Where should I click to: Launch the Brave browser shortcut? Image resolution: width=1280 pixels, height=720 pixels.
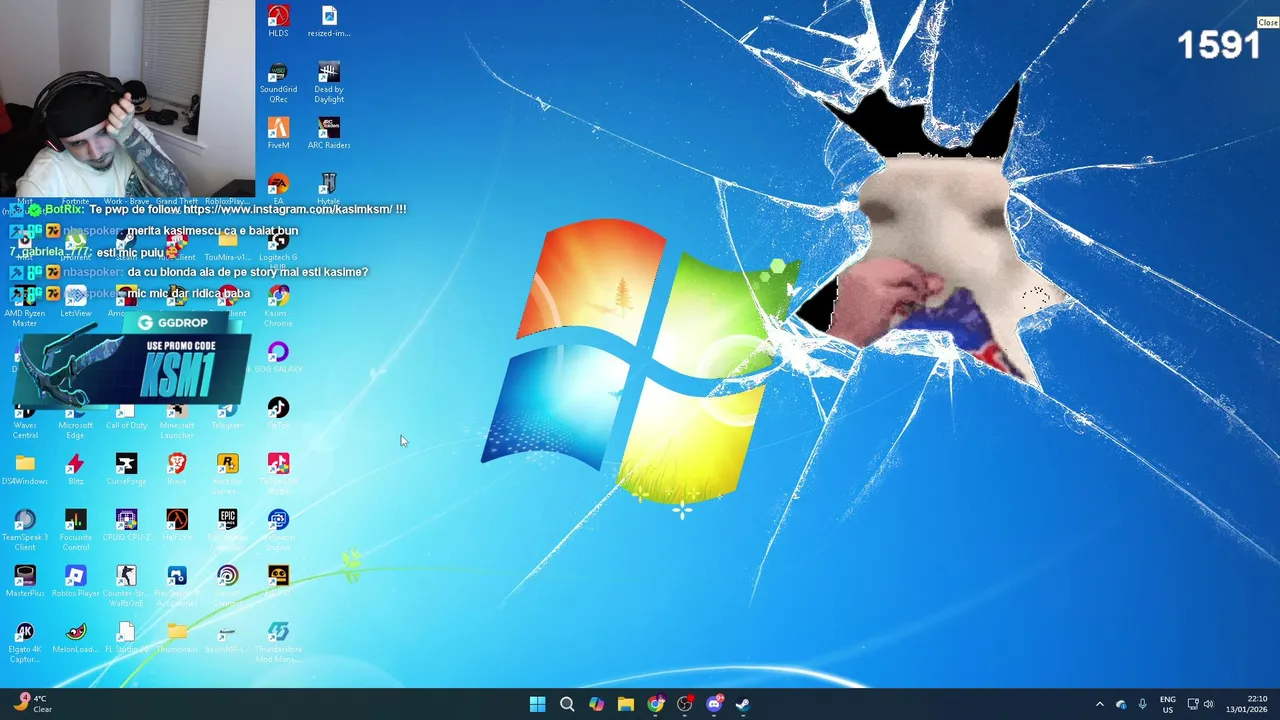[x=177, y=469]
